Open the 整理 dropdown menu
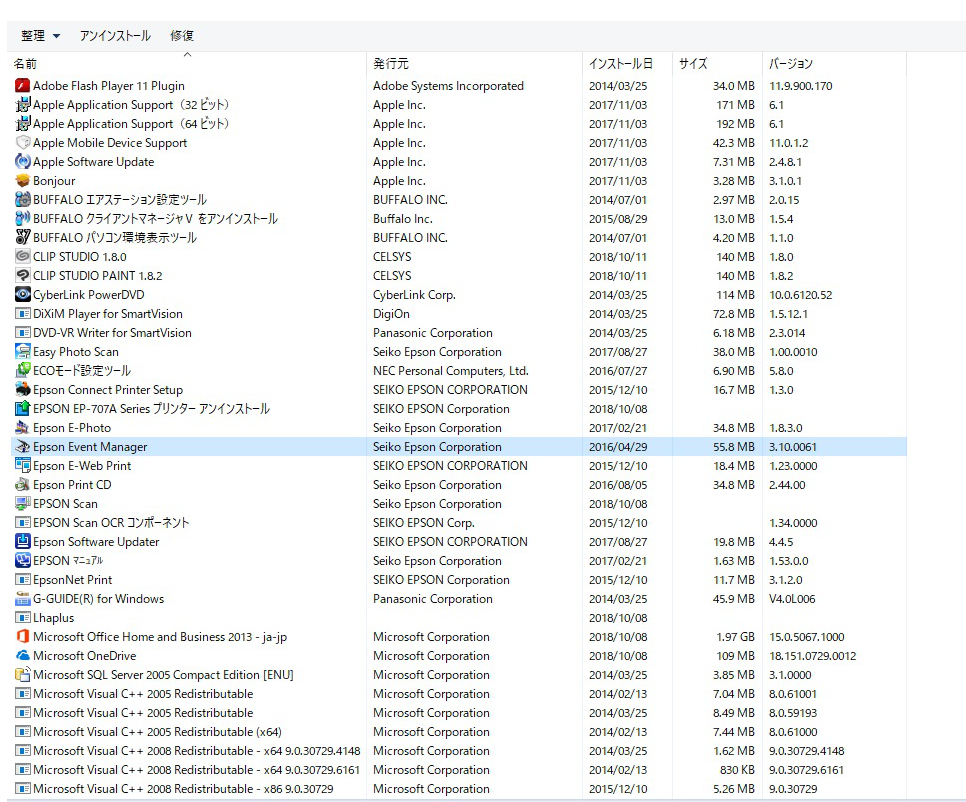Viewport: 966px width, 802px height. coord(40,36)
